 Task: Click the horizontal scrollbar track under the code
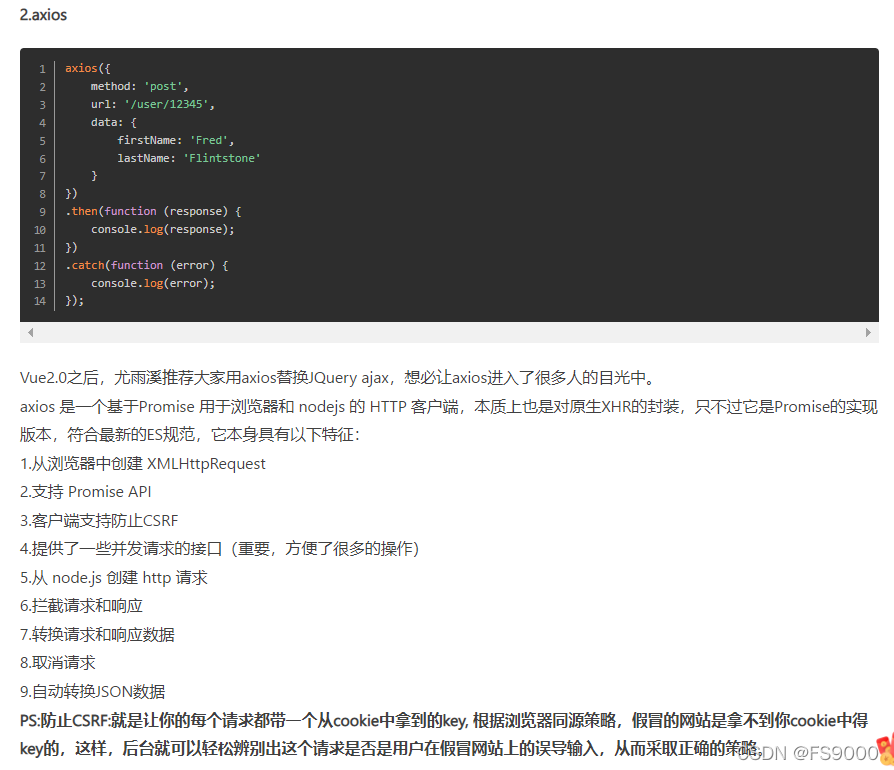449,332
